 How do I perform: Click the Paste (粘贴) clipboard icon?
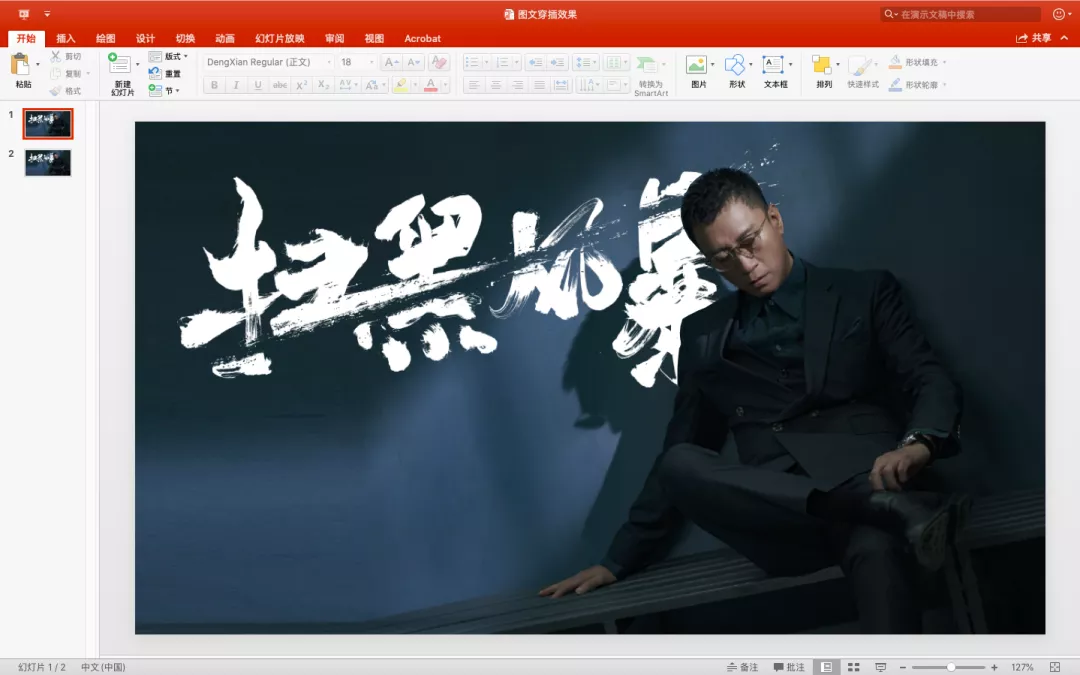20,64
